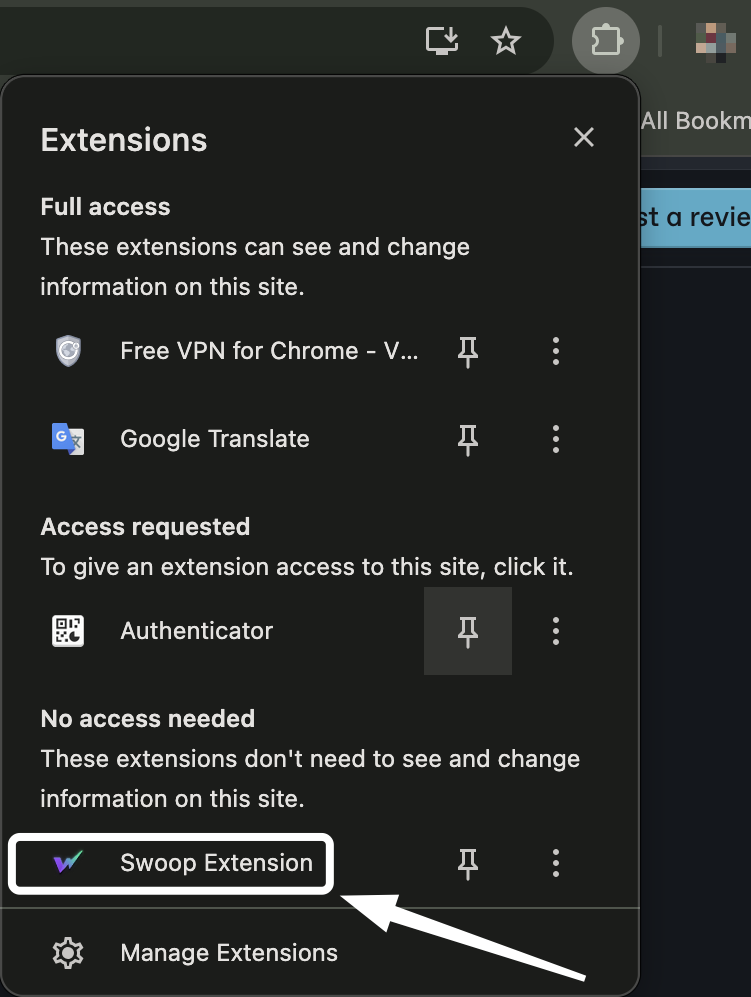Viewport: 751px width, 997px height.
Task: Click the Authenticator QR code icon
Action: [x=68, y=631]
